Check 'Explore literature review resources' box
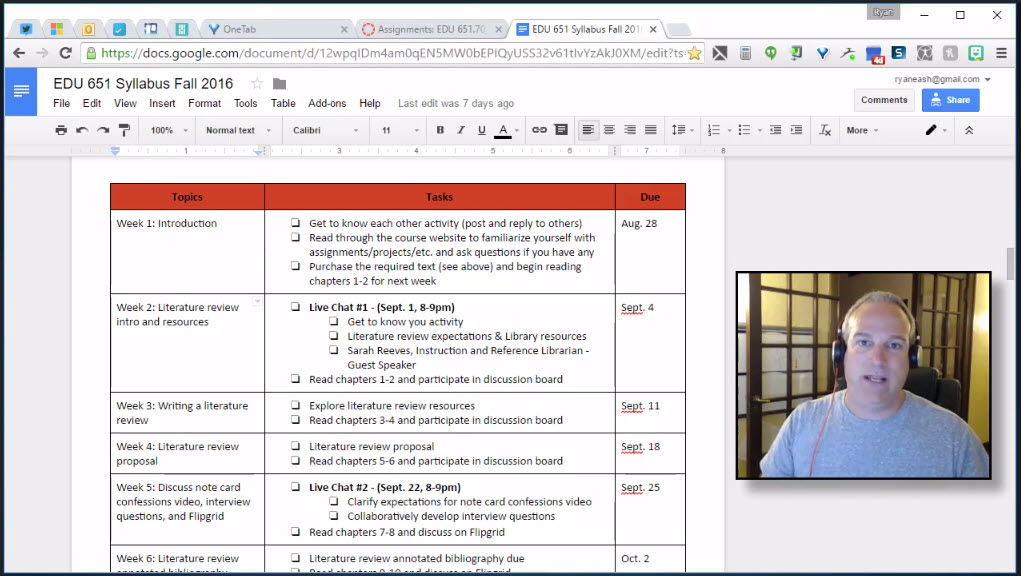The height and width of the screenshot is (576, 1021). tap(296, 405)
